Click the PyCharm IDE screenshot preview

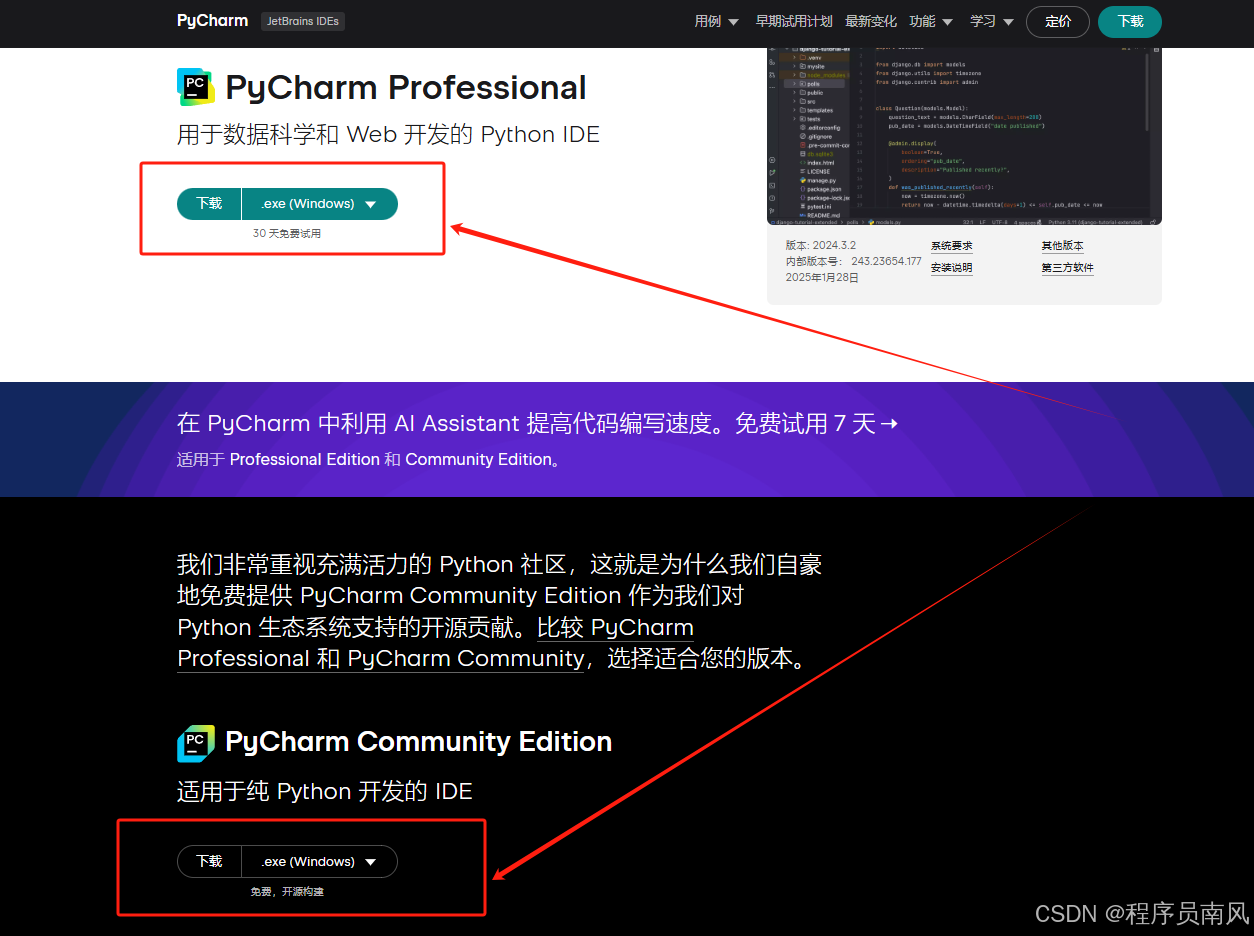pyautogui.click(x=964, y=135)
